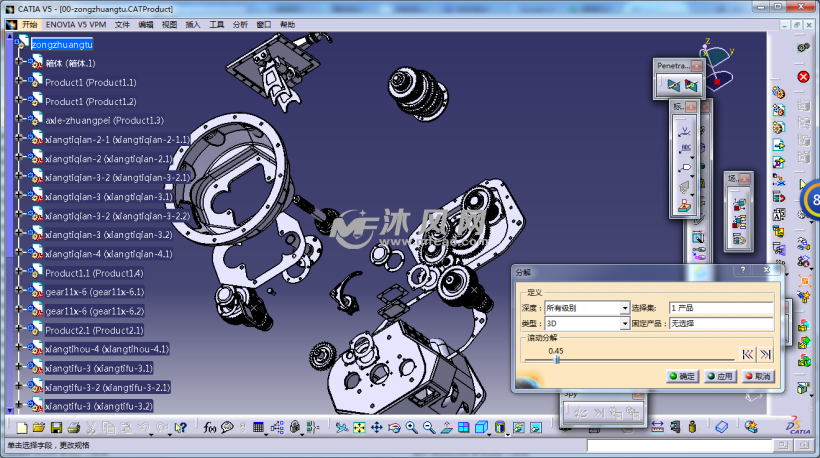The height and width of the screenshot is (458, 820).
Task: Click the explode scroll slider handle at 0.45
Action: click(x=557, y=360)
